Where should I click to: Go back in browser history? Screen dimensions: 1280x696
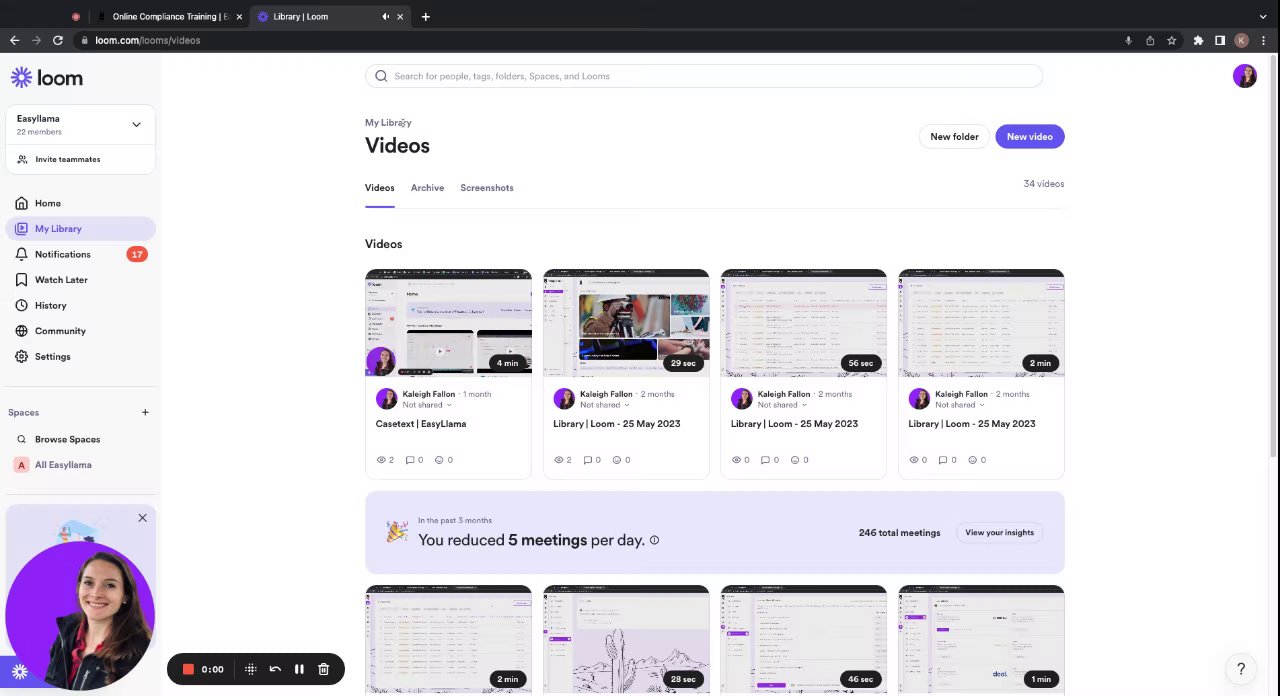pos(14,40)
